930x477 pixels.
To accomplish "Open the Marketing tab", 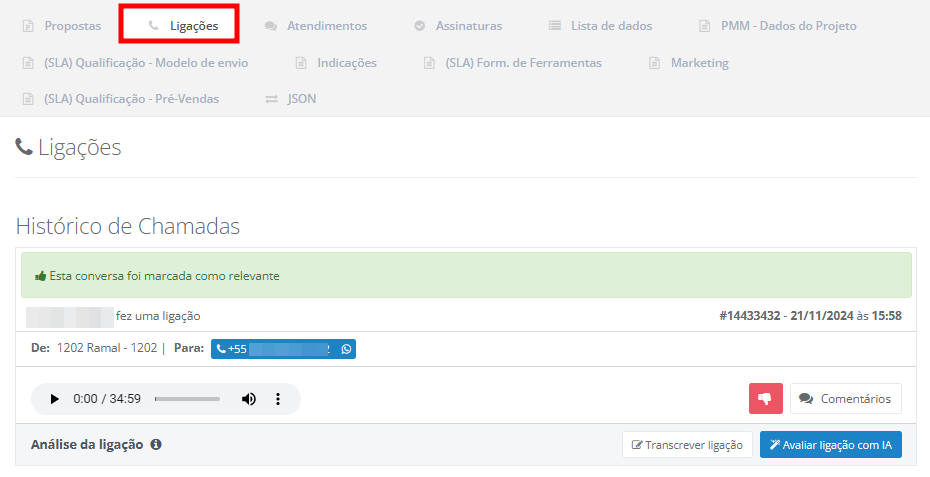I will coord(689,63).
